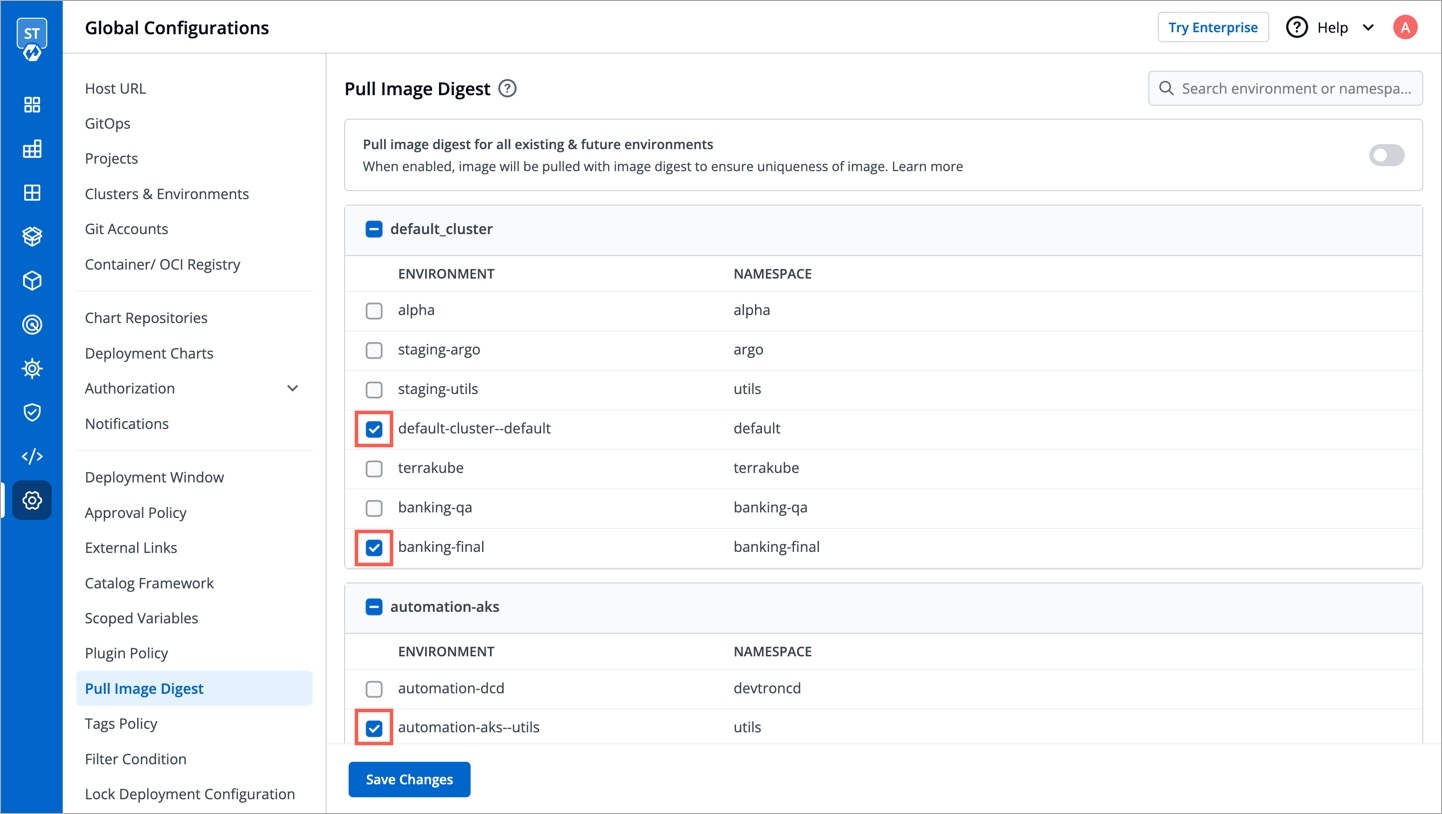Enable pull image digest for all environments
This screenshot has height=814, width=1442.
(x=1386, y=155)
